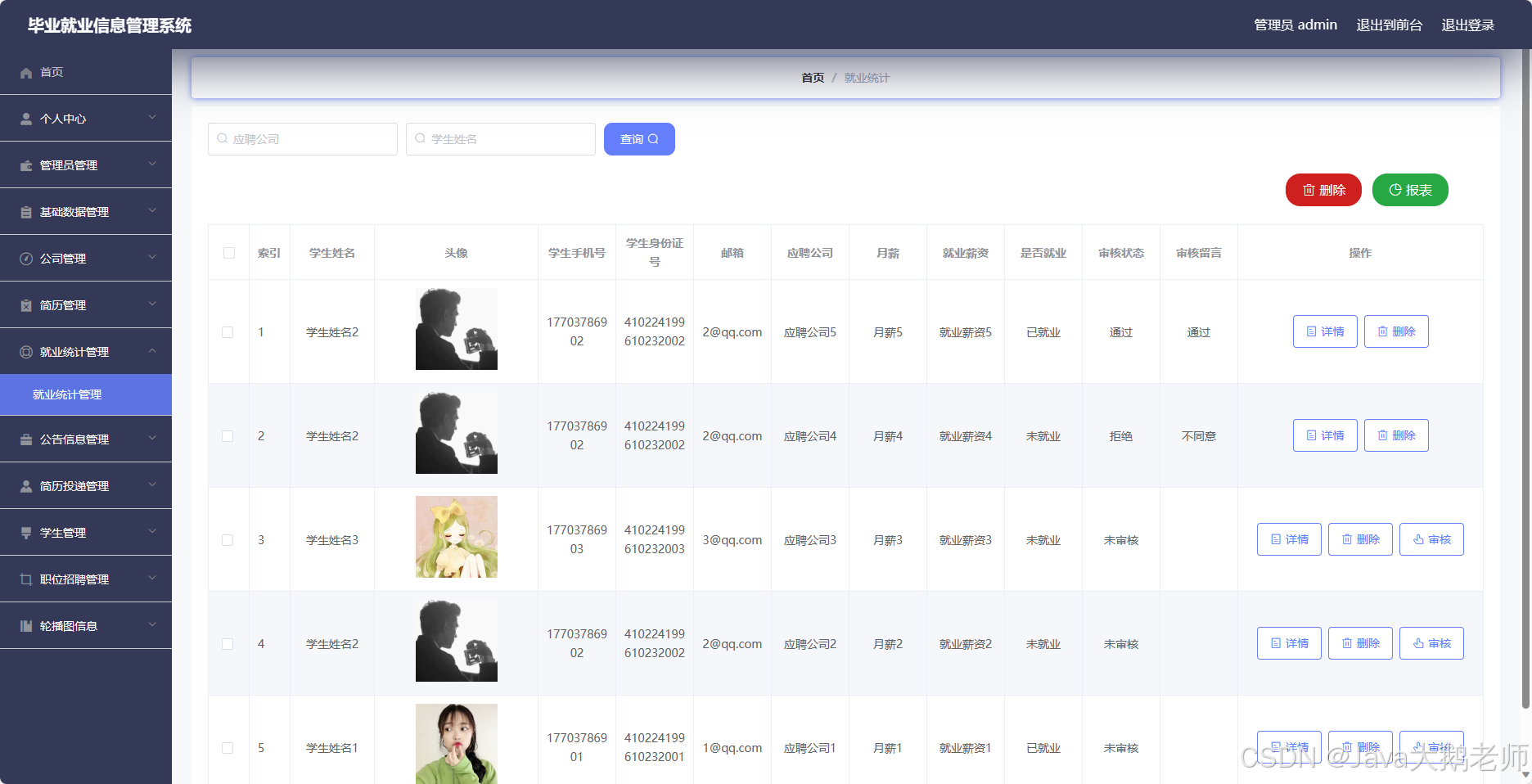Click the home icon beside 首页
The image size is (1532, 784).
26,72
